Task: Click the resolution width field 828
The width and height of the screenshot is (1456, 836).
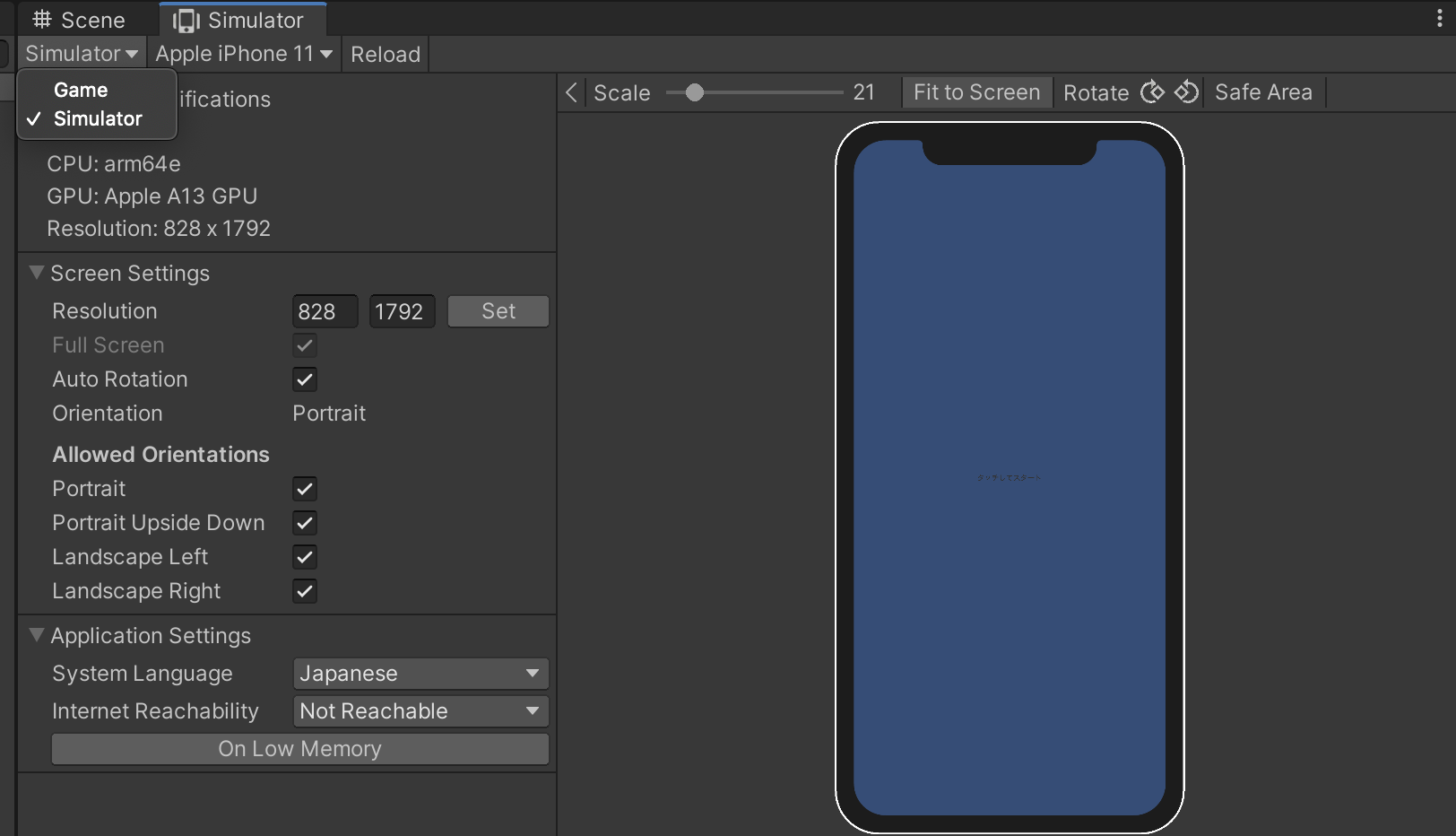Action: tap(325, 311)
